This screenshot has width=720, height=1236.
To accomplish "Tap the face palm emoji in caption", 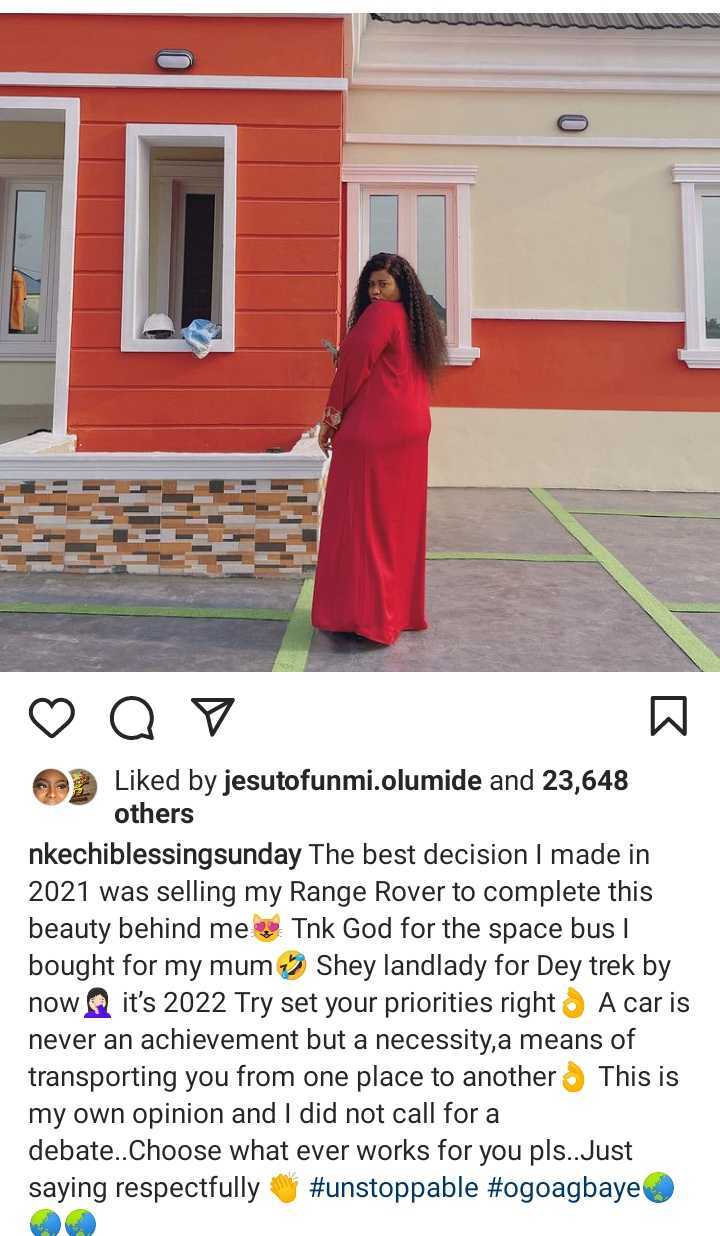I will tap(98, 1003).
